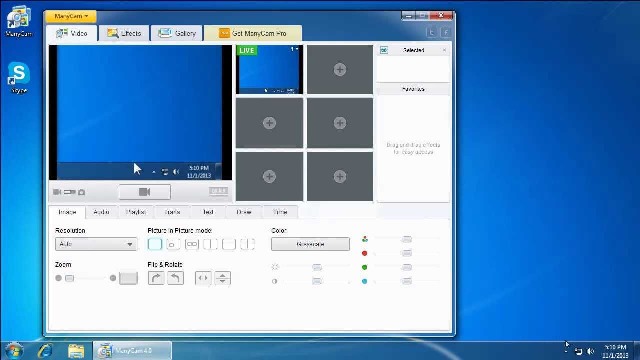The width and height of the screenshot is (640, 360).
Task: Click the Zoom slider handle
Action: [x=70, y=278]
